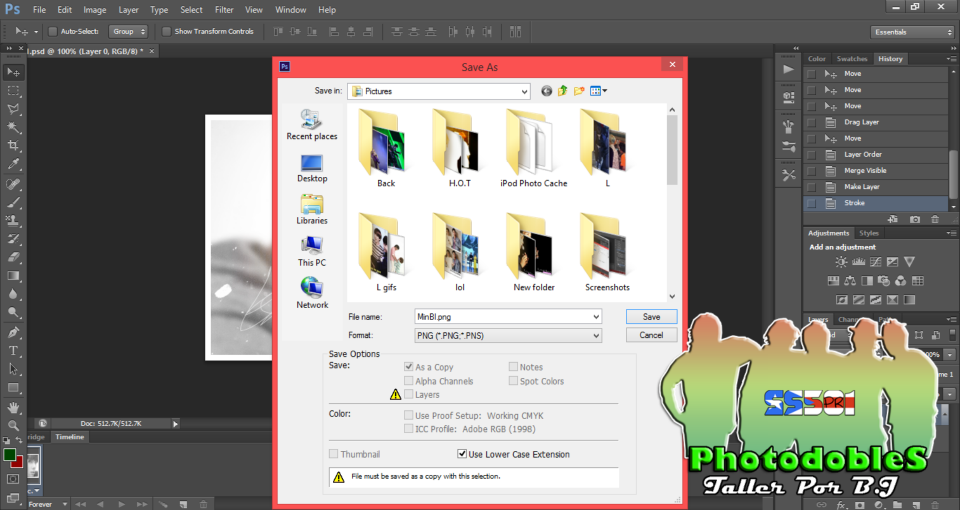Select the Magic Wand tool
960x510 pixels.
click(13, 127)
